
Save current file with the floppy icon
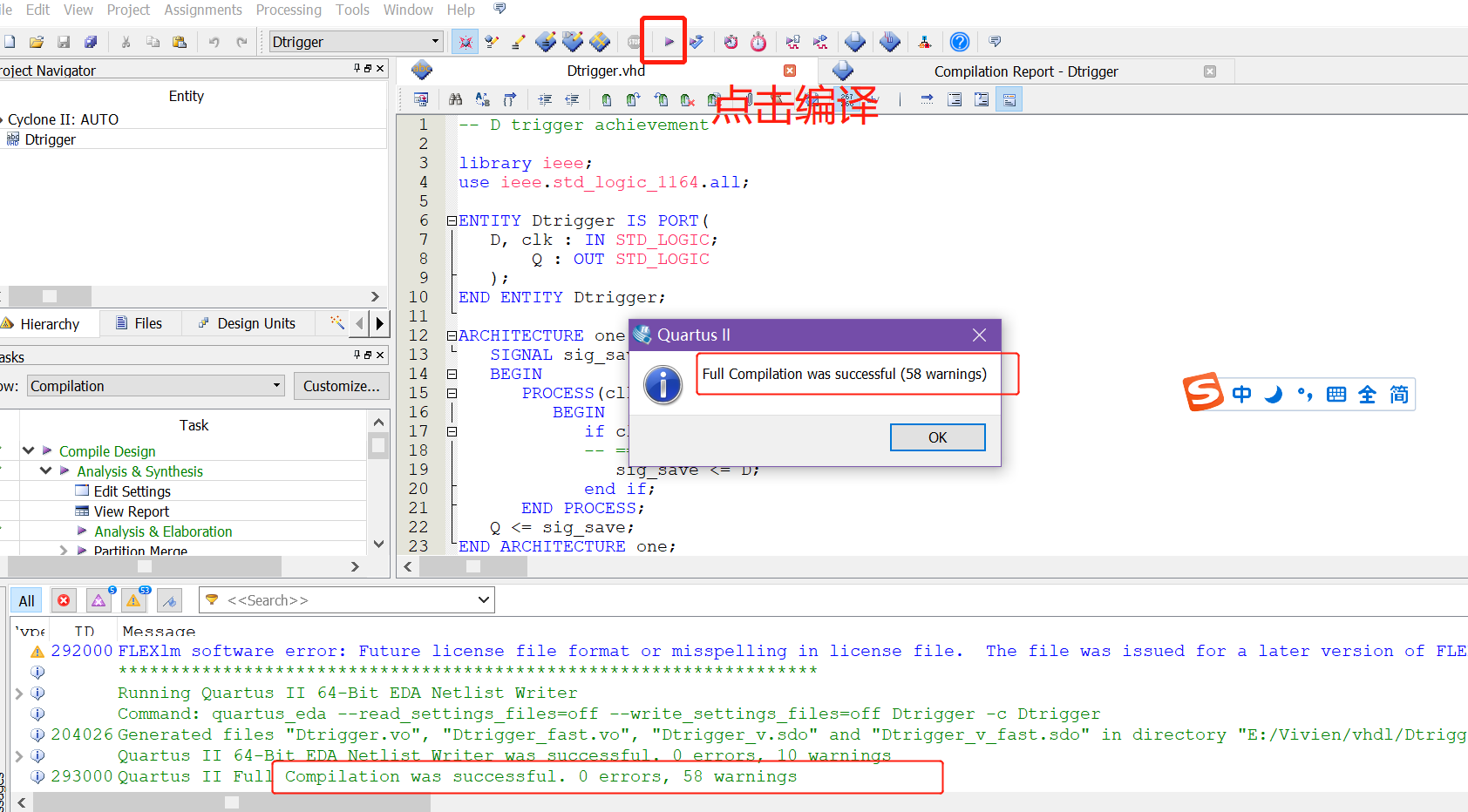click(x=64, y=41)
